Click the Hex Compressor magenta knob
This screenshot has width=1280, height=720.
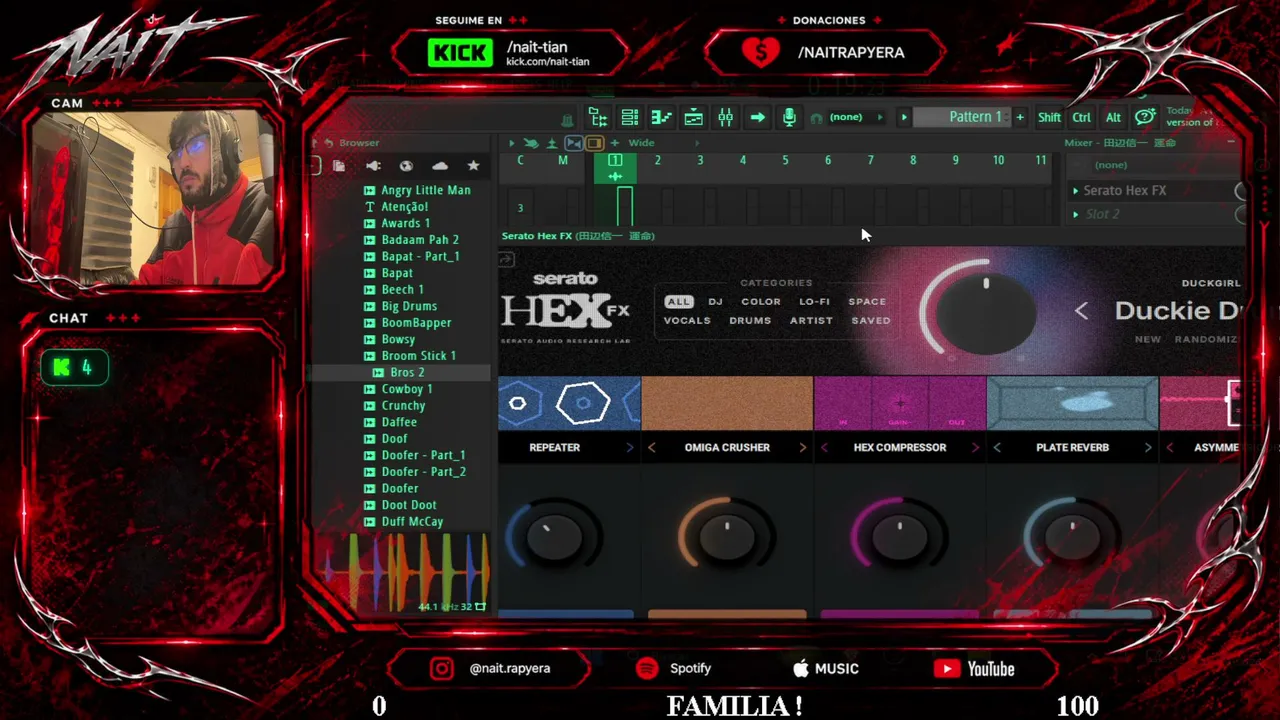[x=899, y=538]
